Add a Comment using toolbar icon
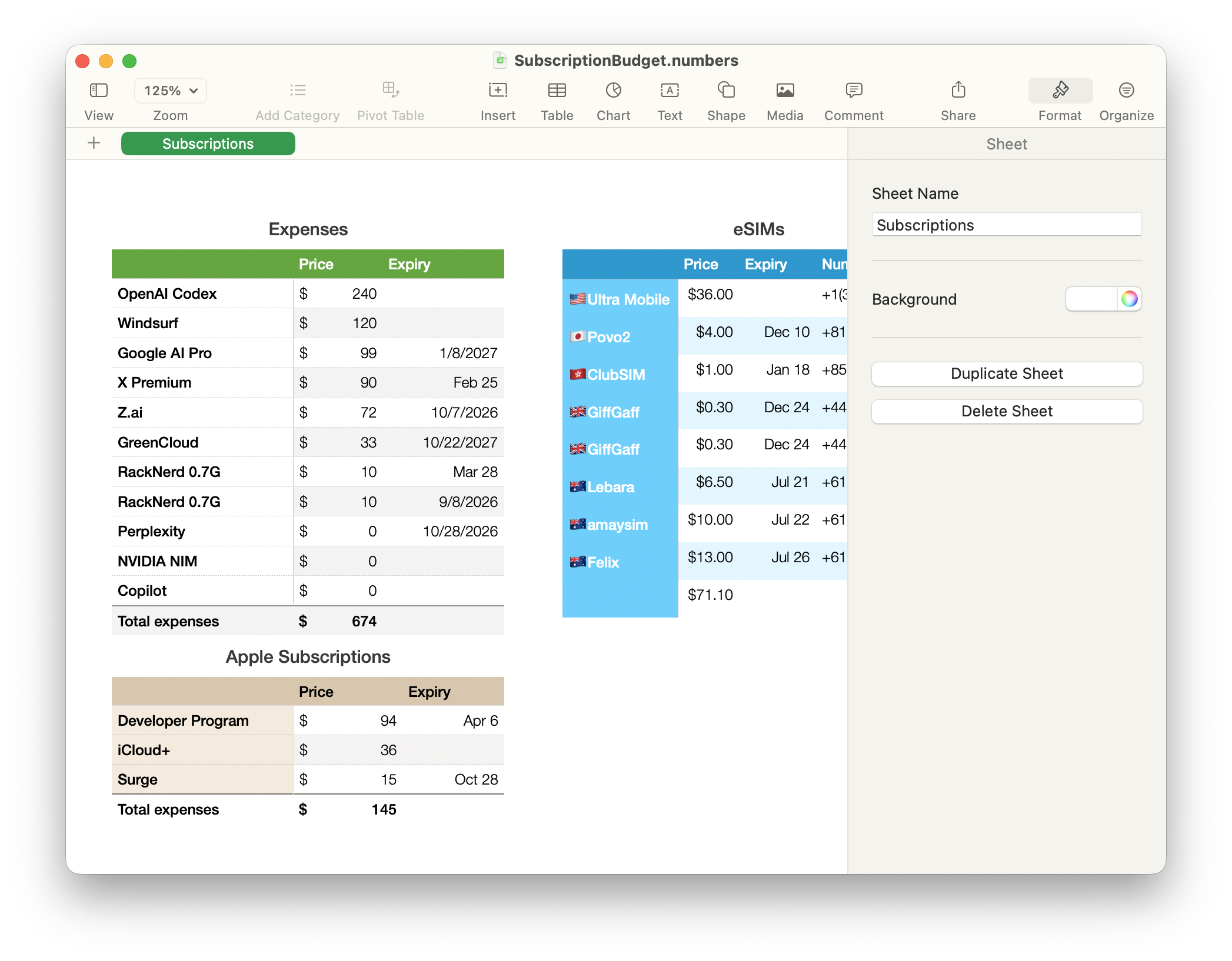Viewport: 1232px width, 961px height. tap(854, 91)
